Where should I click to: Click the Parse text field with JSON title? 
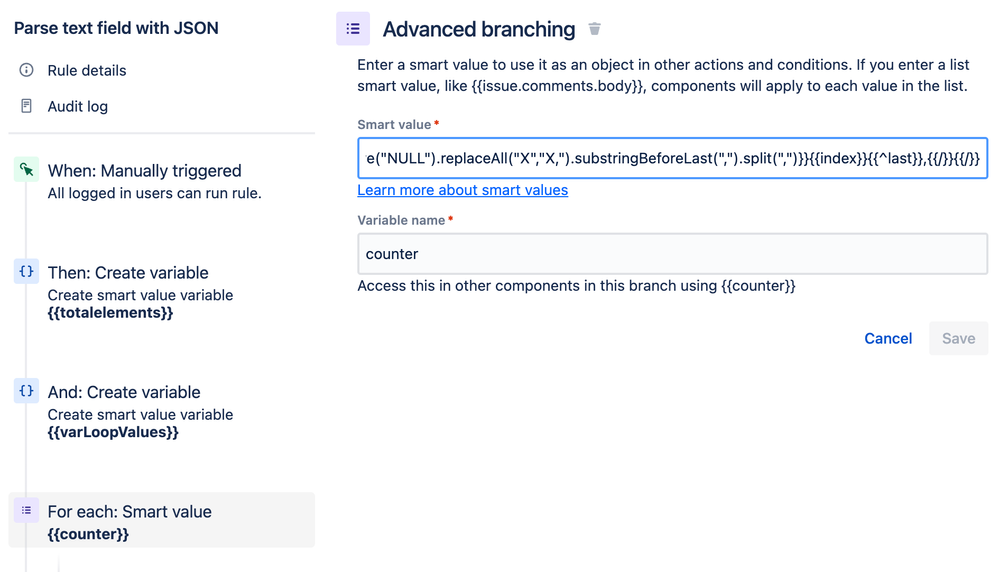[x=116, y=28]
